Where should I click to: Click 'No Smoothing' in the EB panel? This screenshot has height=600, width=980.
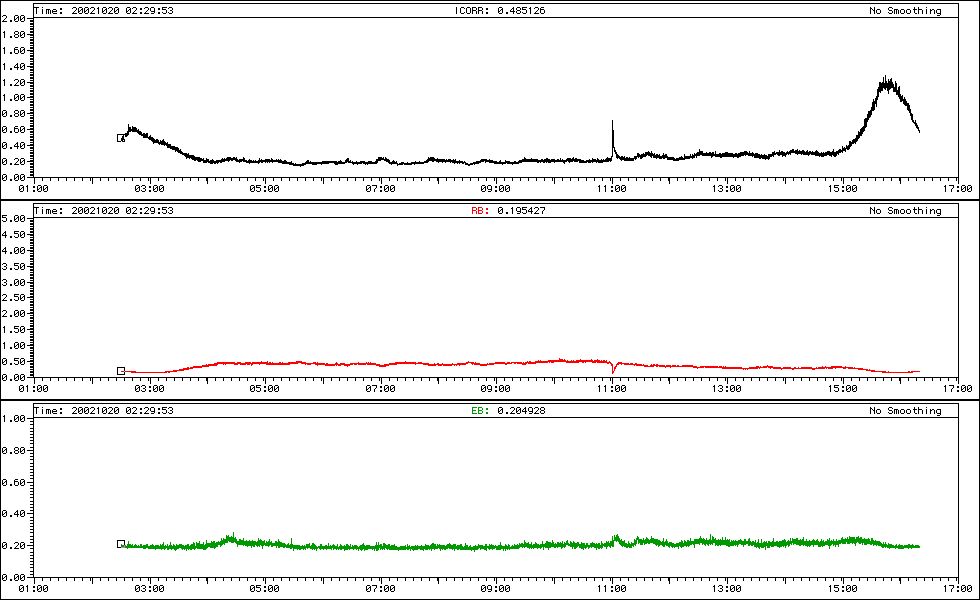[x=905, y=411]
